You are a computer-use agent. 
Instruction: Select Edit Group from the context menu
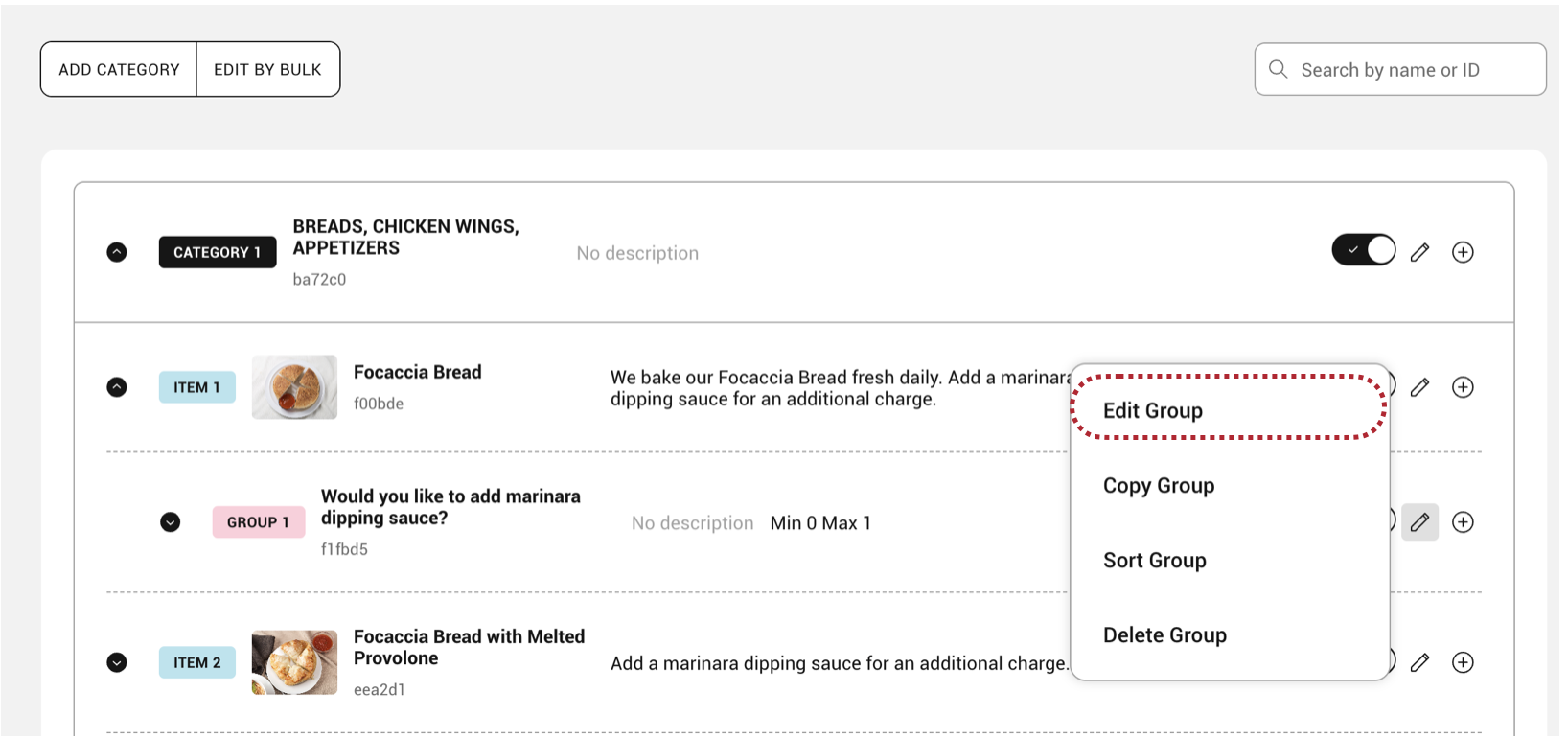(1153, 410)
